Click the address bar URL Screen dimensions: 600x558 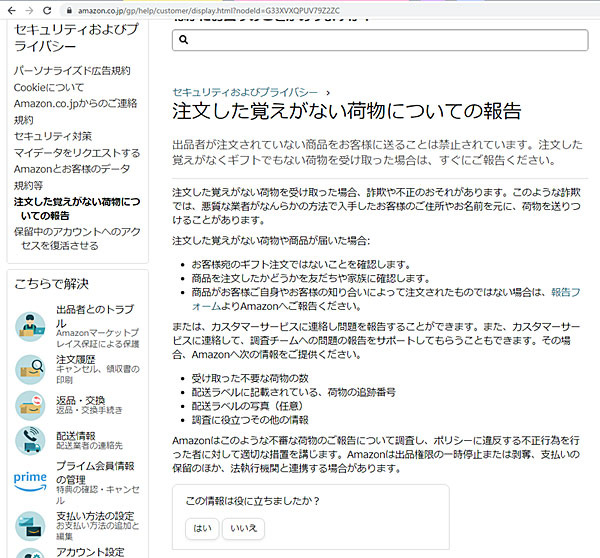209,11
